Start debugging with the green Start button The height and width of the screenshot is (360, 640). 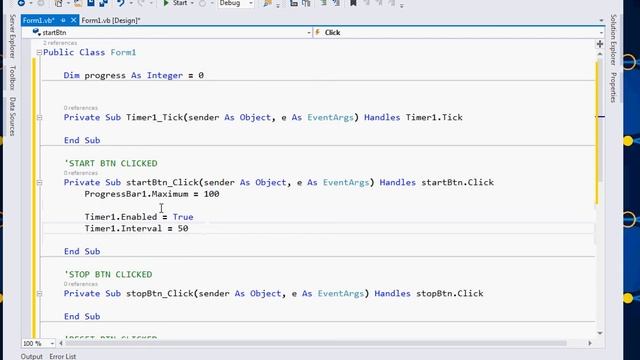point(175,3)
